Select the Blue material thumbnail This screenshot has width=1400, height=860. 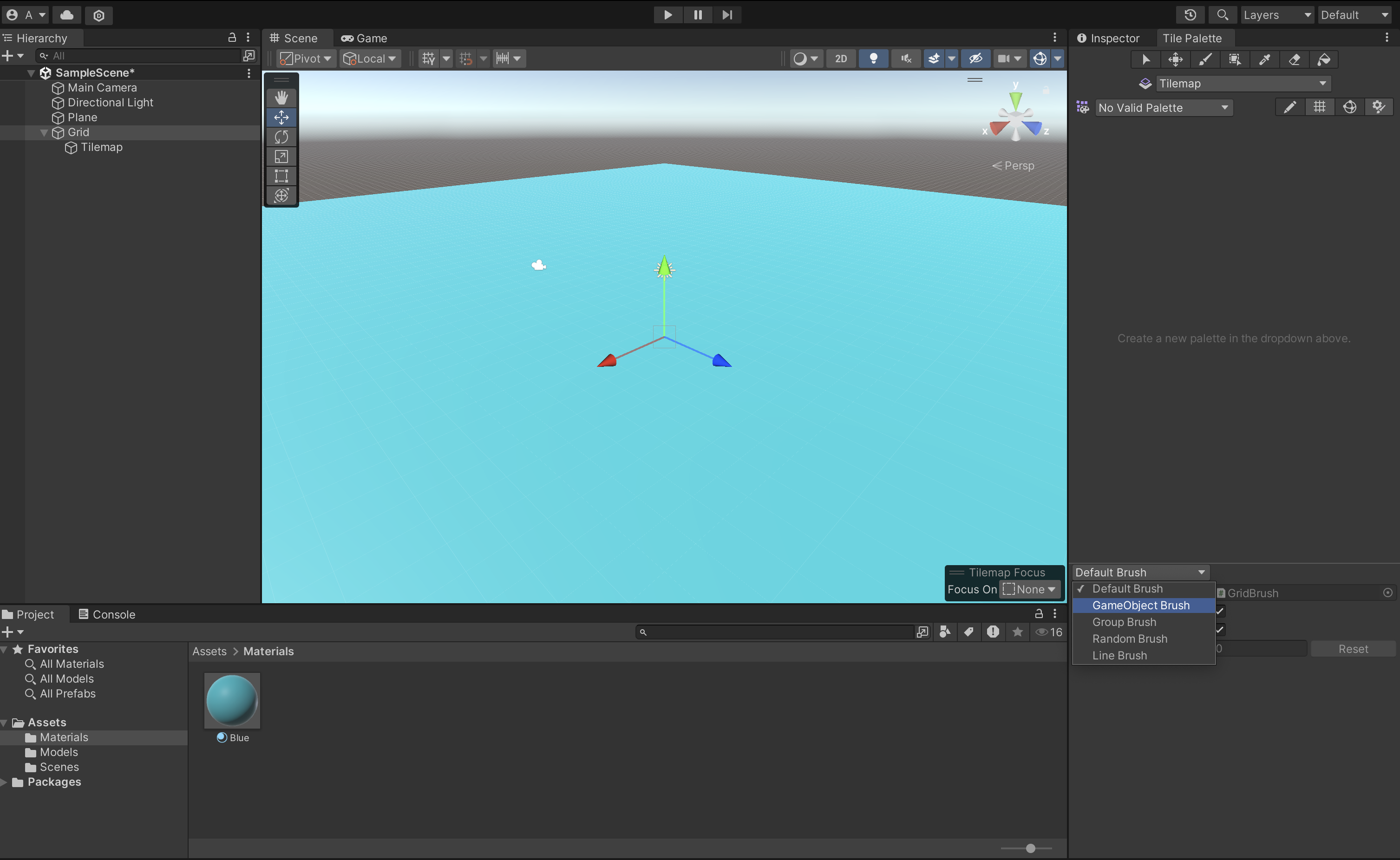point(232,701)
